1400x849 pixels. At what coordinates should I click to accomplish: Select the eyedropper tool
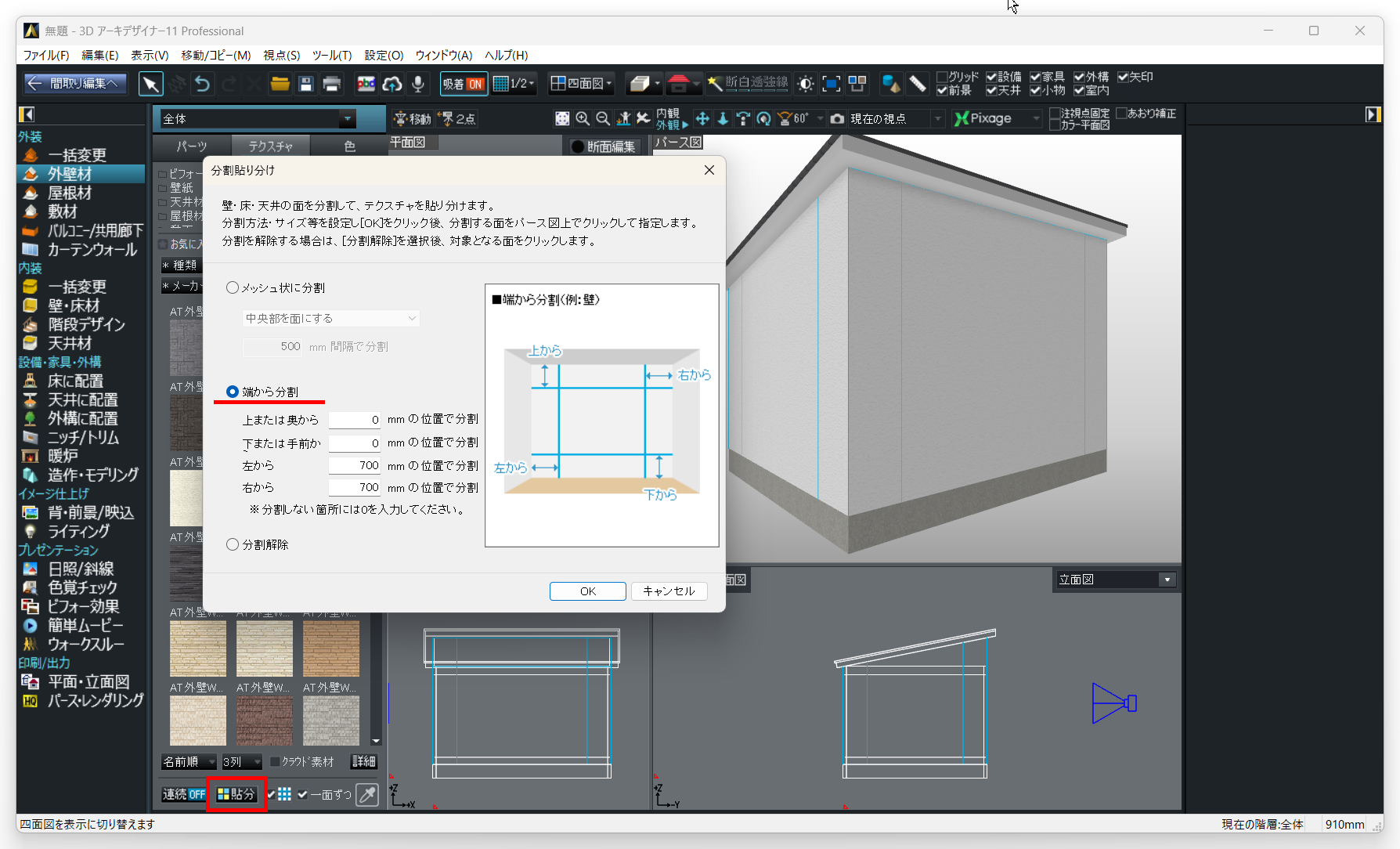(x=366, y=794)
